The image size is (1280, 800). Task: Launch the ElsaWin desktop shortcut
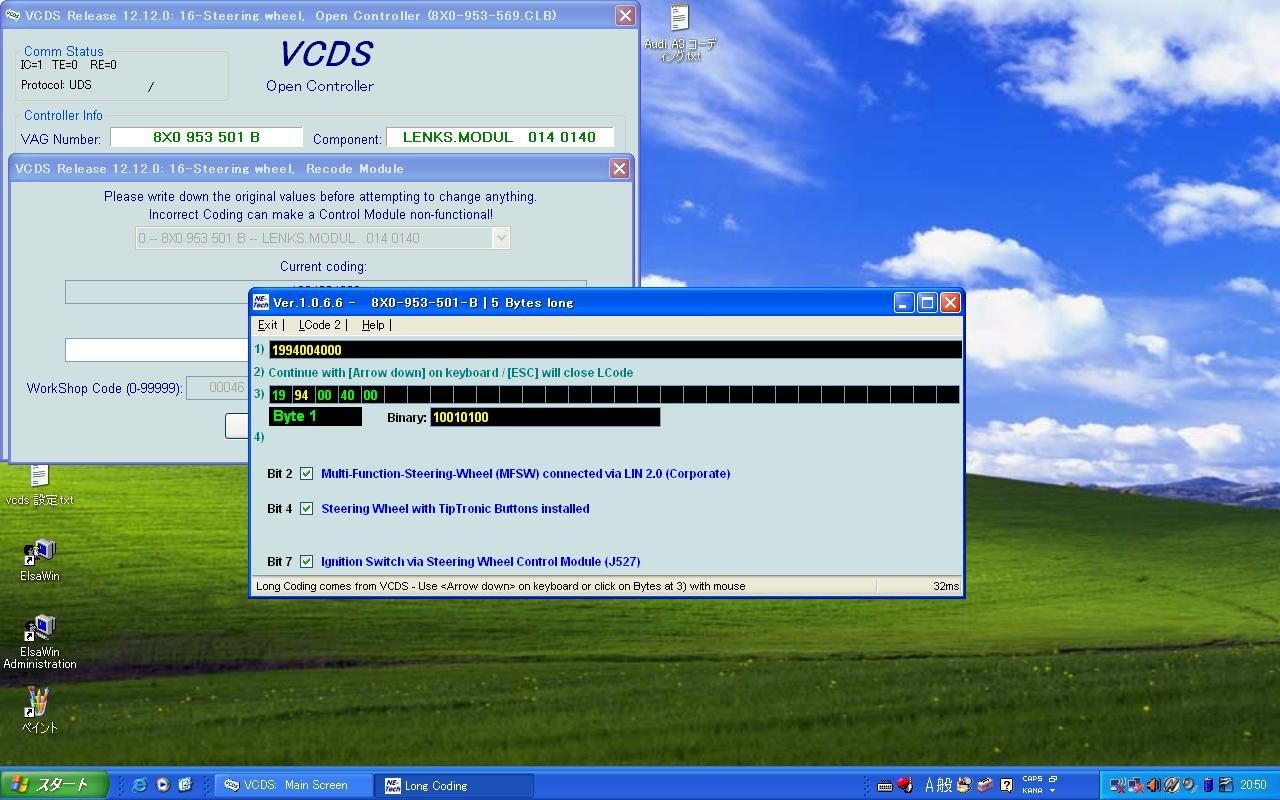39,560
